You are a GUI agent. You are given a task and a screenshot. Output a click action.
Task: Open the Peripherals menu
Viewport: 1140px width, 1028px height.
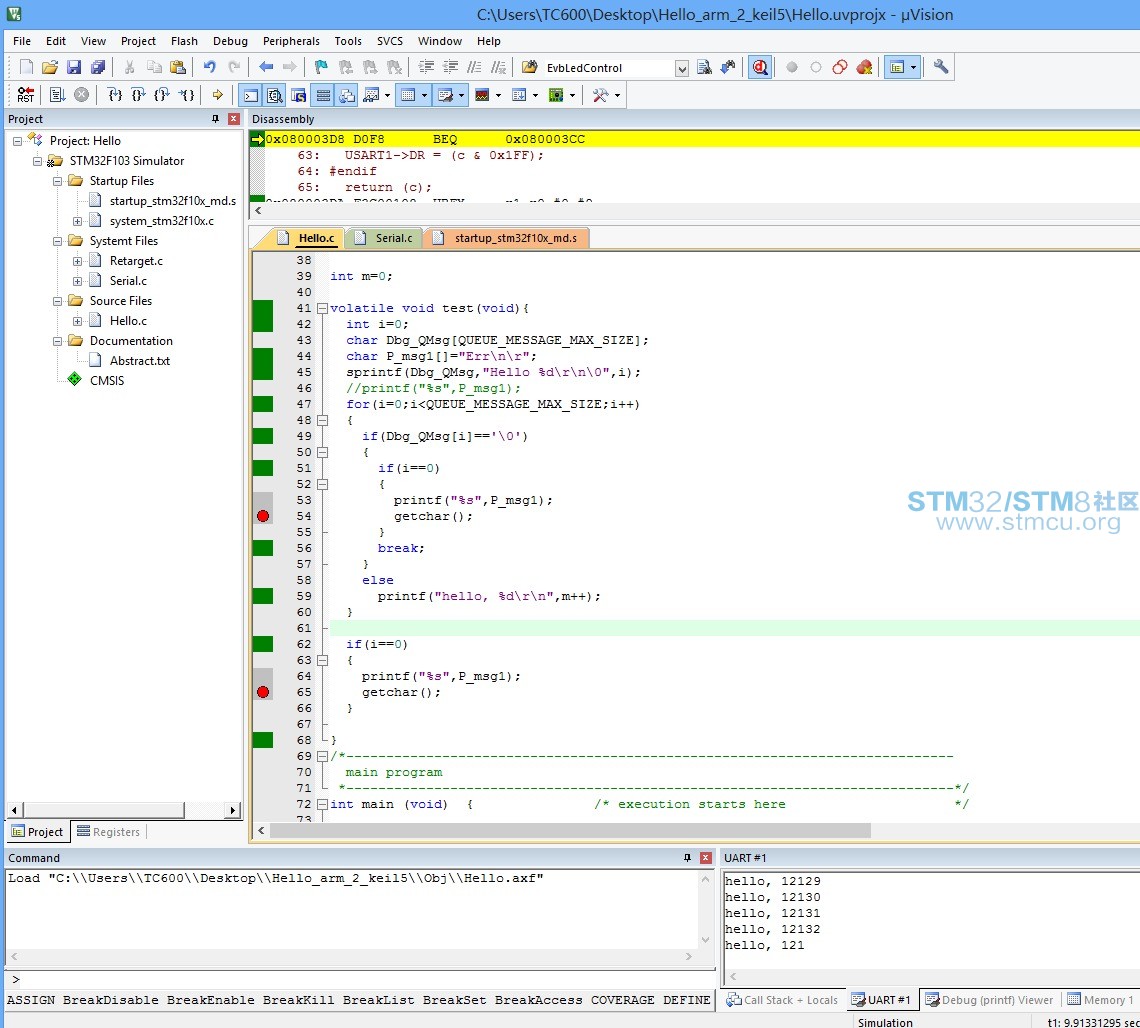tap(291, 41)
